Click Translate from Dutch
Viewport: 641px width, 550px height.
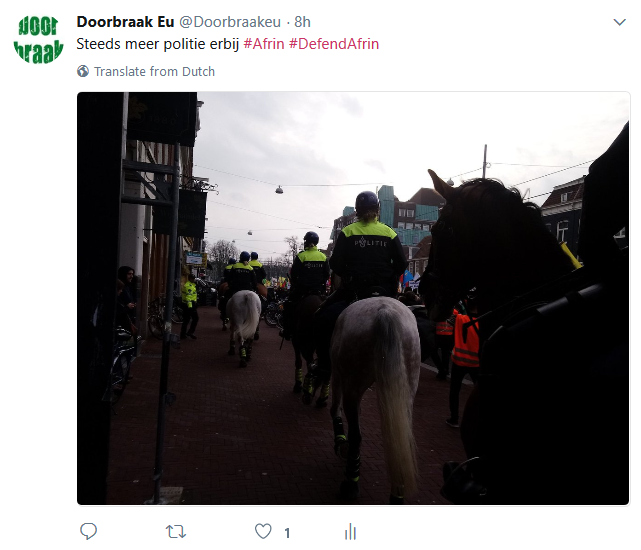tap(154, 72)
